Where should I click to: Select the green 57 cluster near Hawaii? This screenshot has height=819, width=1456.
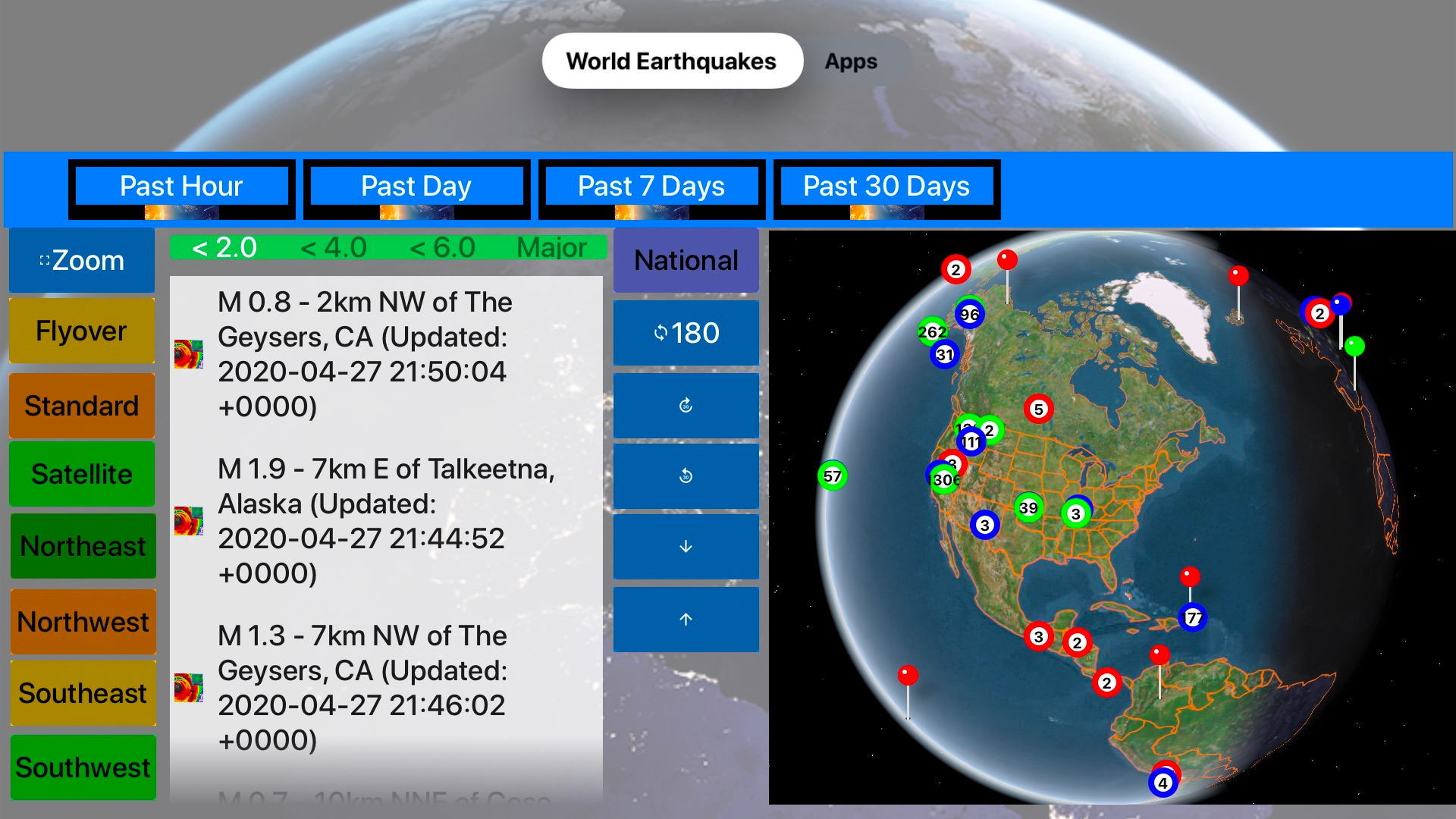(x=832, y=475)
